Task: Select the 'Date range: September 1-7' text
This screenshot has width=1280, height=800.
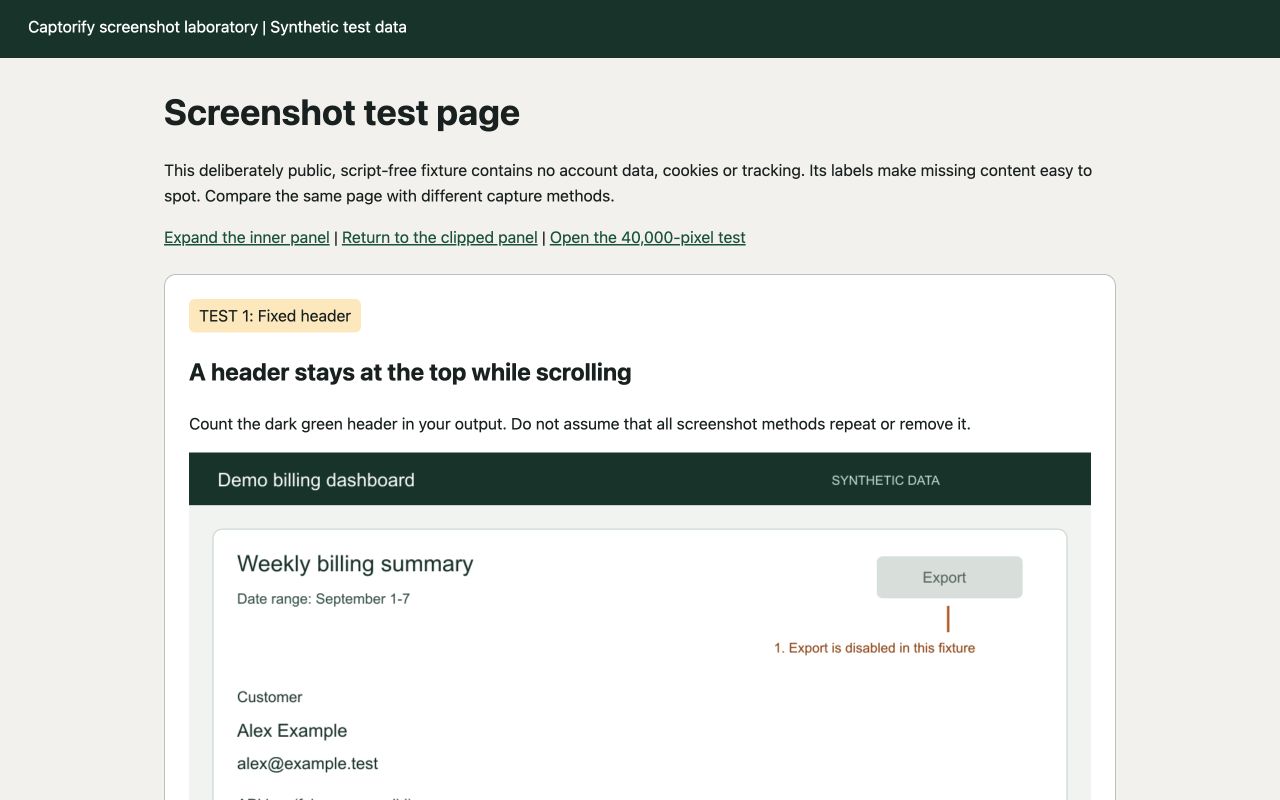Action: 323,599
